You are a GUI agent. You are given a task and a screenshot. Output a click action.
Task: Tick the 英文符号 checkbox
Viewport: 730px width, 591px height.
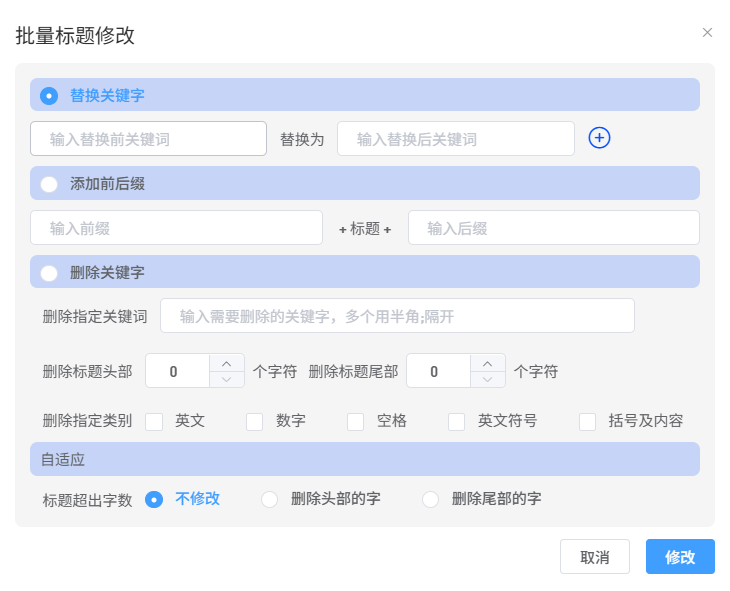tap(456, 421)
